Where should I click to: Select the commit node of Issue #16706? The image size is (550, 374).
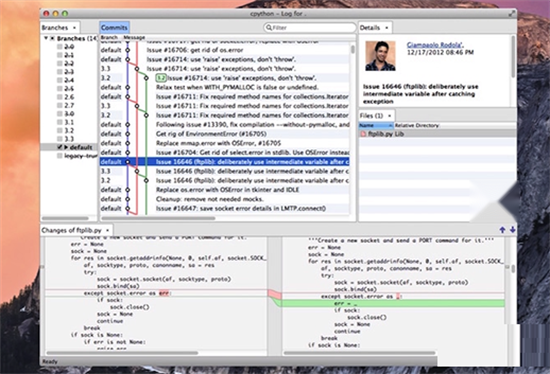coord(128,50)
